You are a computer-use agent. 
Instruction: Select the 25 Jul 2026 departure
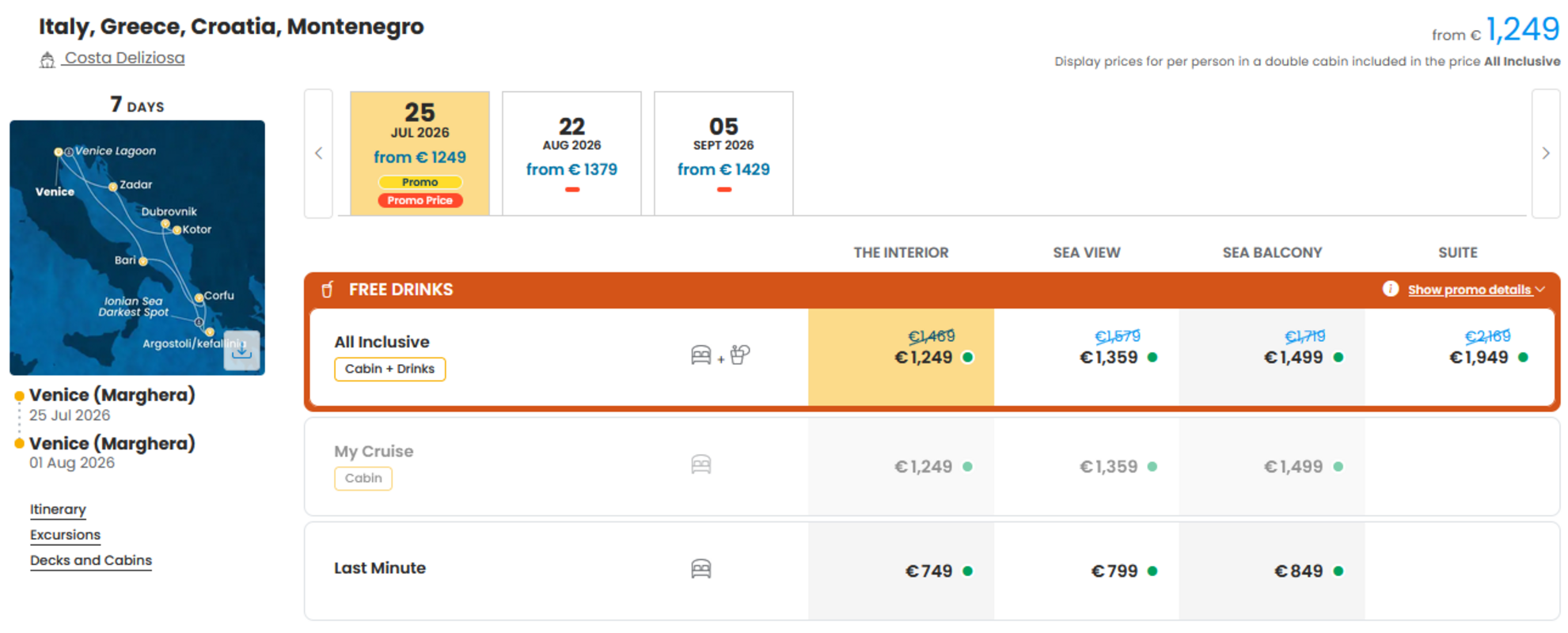420,154
